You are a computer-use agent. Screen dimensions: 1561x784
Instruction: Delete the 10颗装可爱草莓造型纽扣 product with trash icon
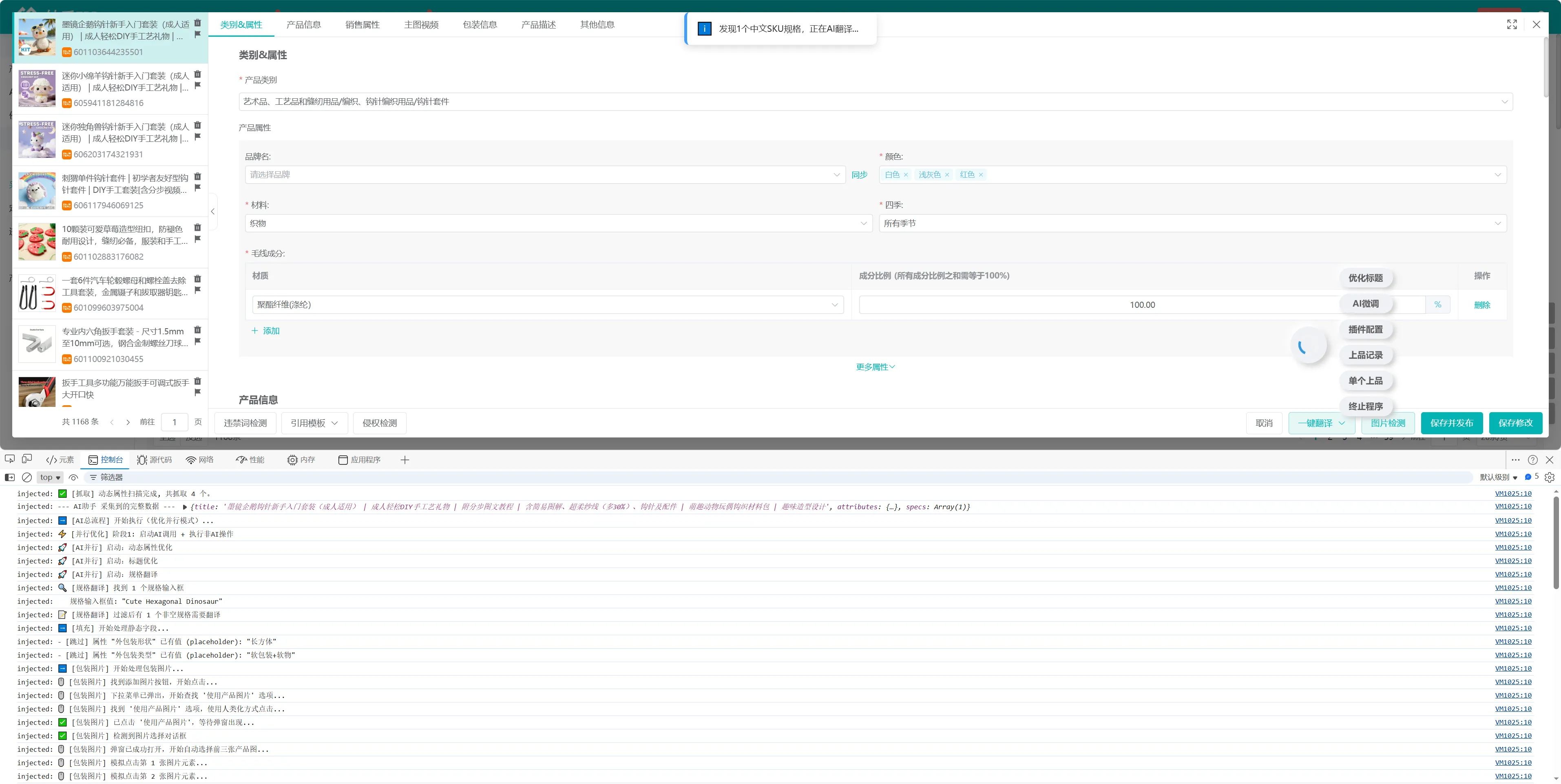(x=197, y=228)
